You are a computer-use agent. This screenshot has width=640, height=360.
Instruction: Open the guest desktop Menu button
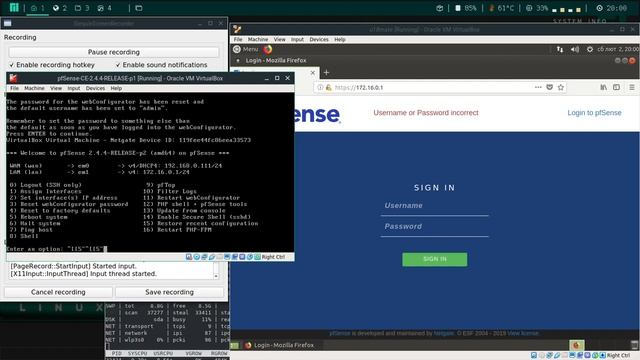(x=246, y=49)
